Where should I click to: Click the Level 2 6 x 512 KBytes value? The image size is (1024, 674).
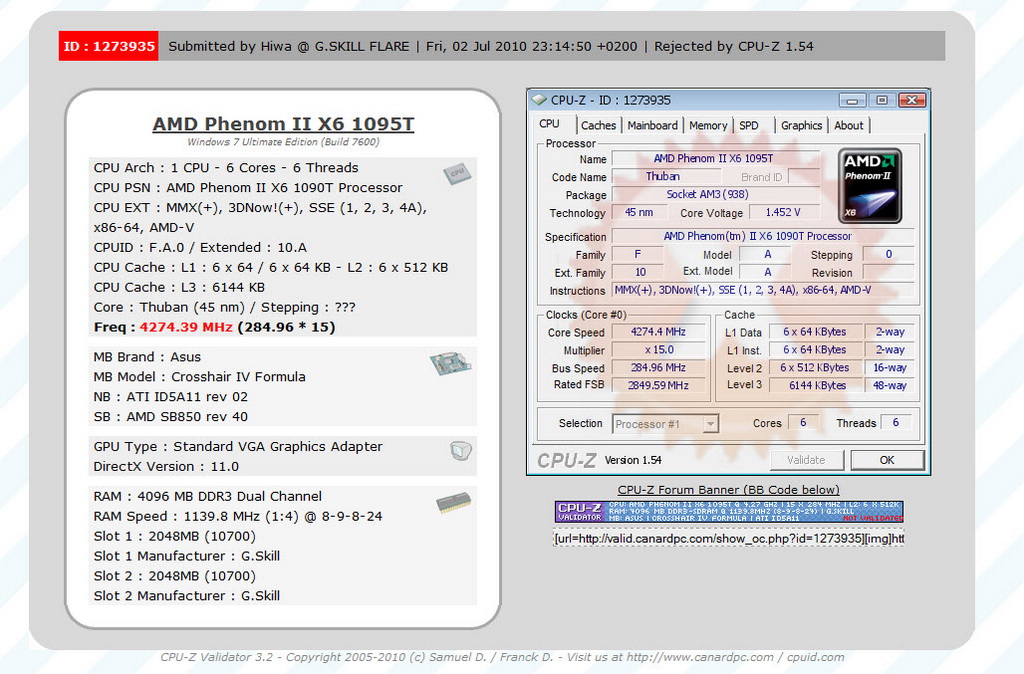click(815, 368)
